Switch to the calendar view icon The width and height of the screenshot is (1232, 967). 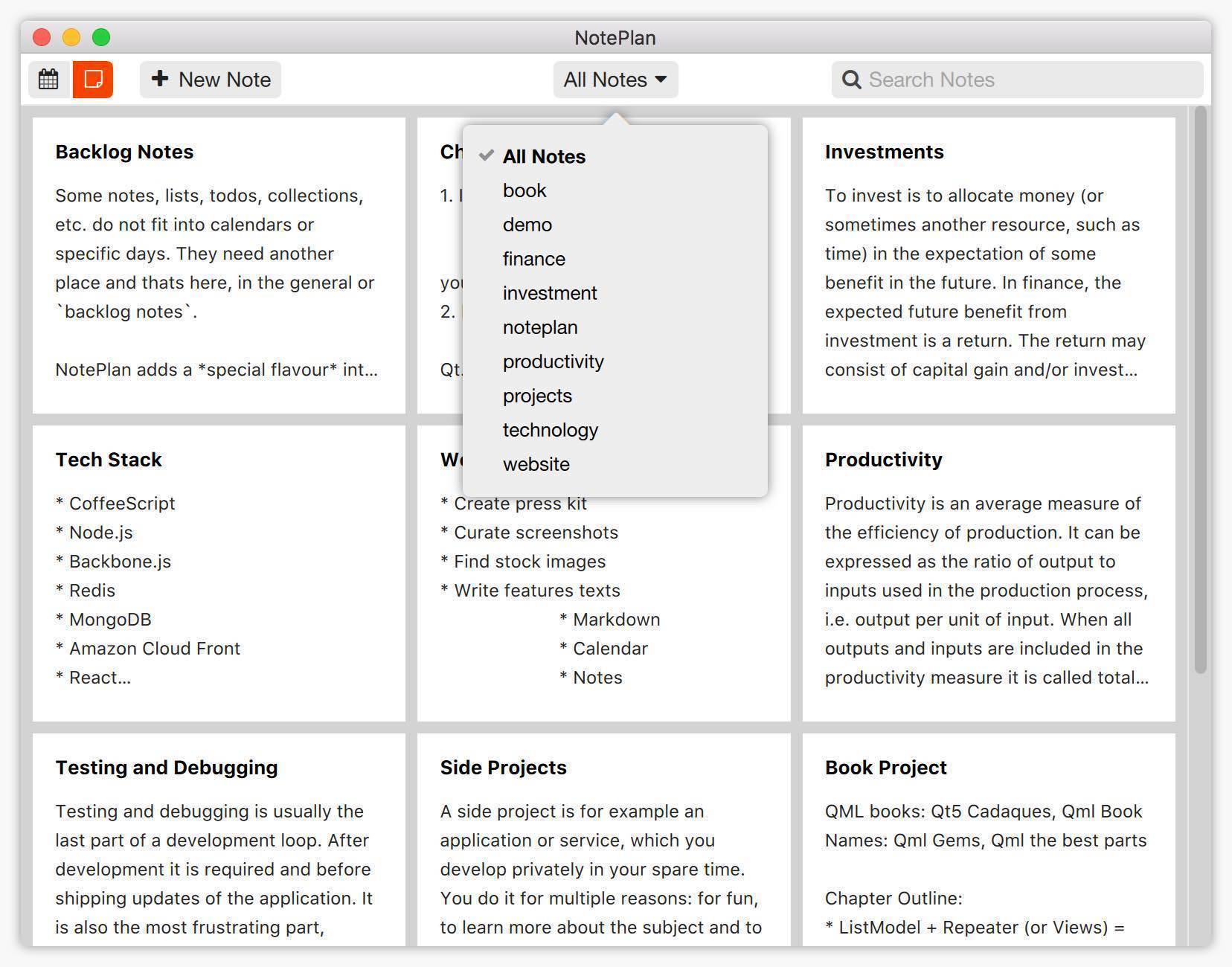click(x=48, y=80)
